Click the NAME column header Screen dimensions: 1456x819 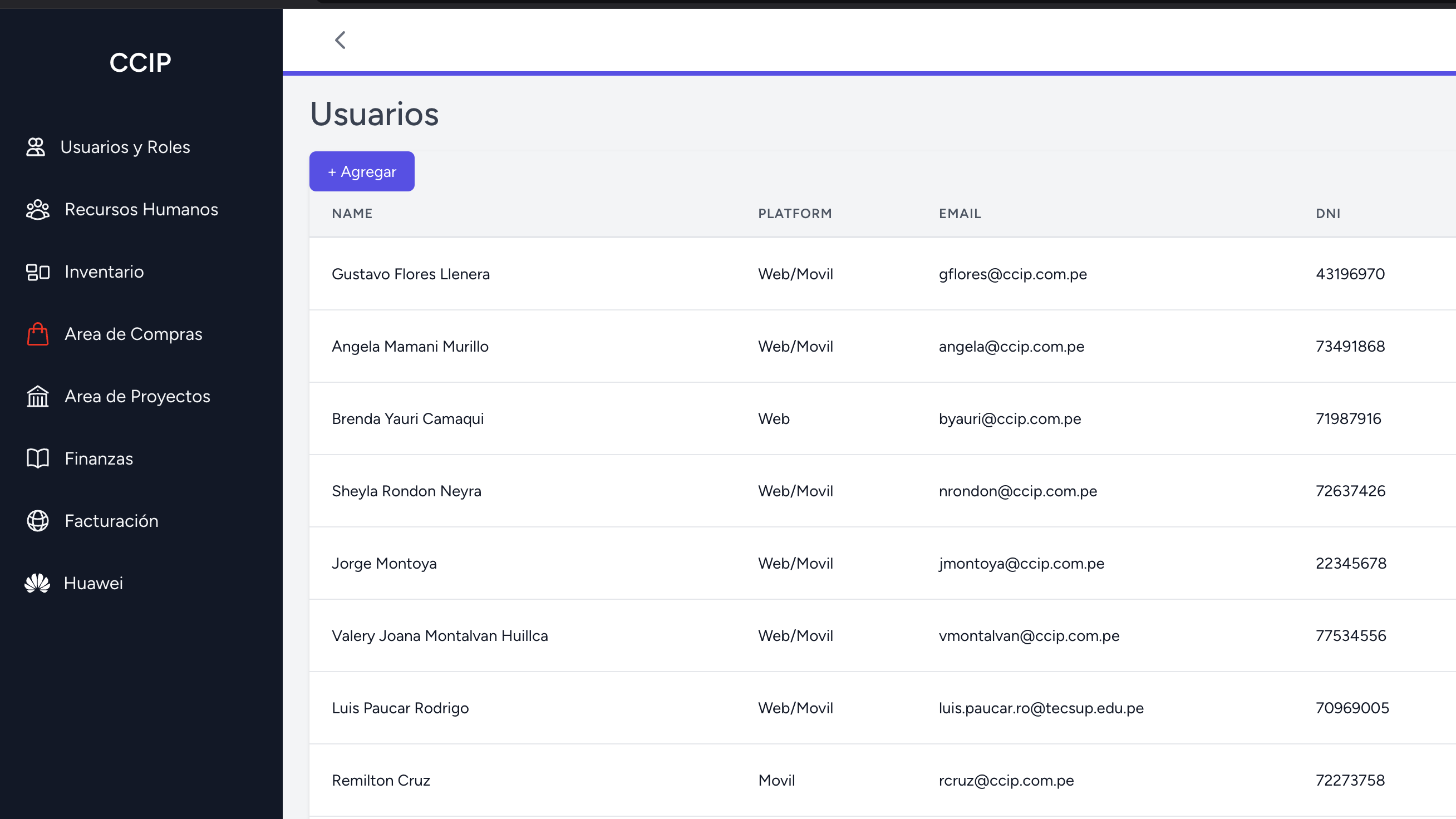(352, 214)
